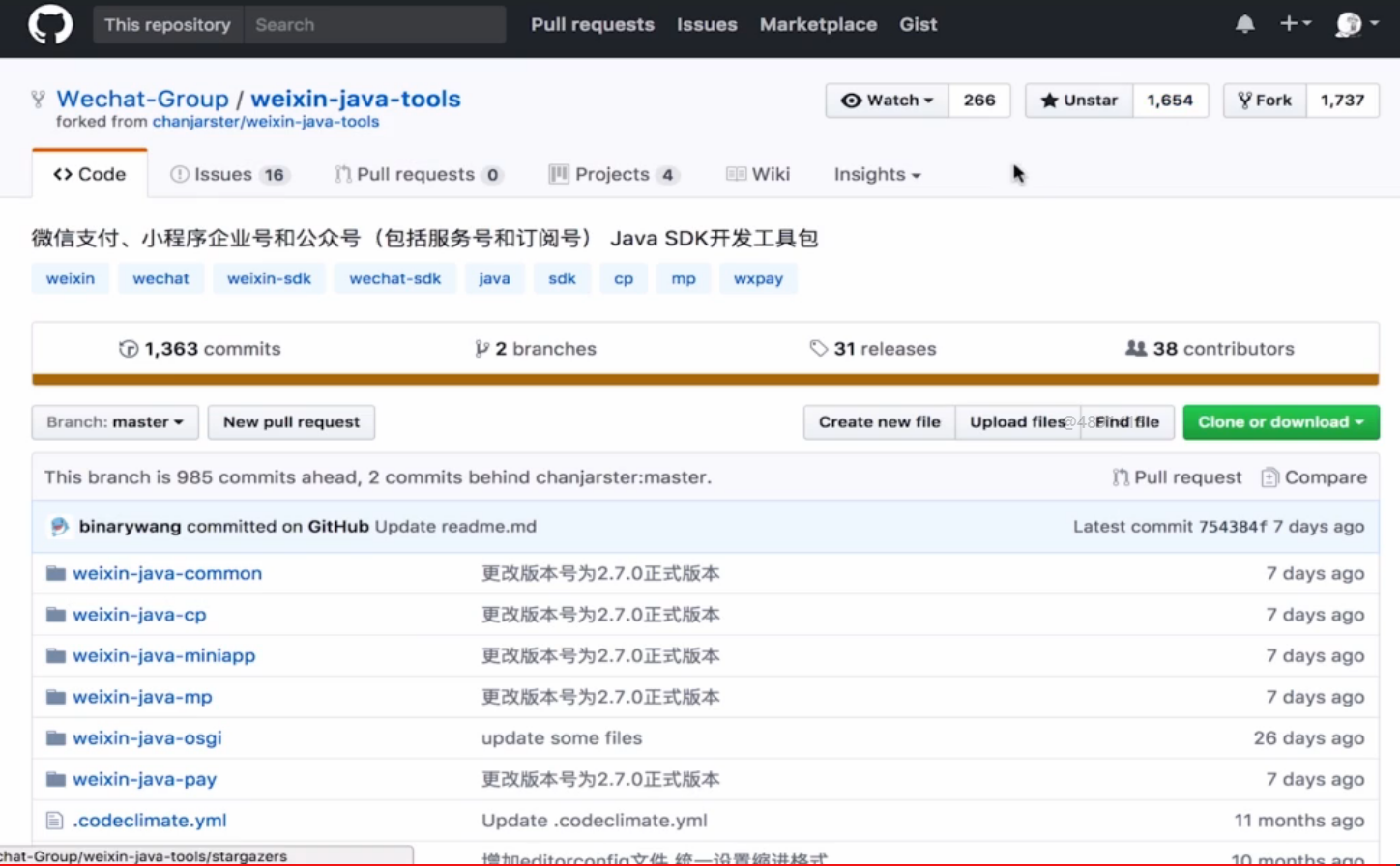Focus the repository Search field
The height and width of the screenshot is (866, 1400).
pyautogui.click(x=374, y=25)
